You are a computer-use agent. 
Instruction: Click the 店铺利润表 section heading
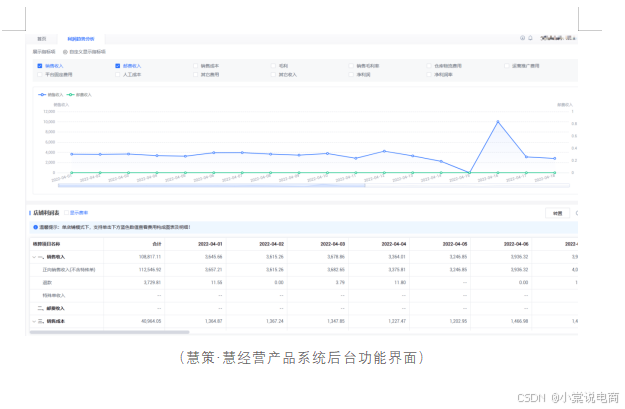(46, 213)
